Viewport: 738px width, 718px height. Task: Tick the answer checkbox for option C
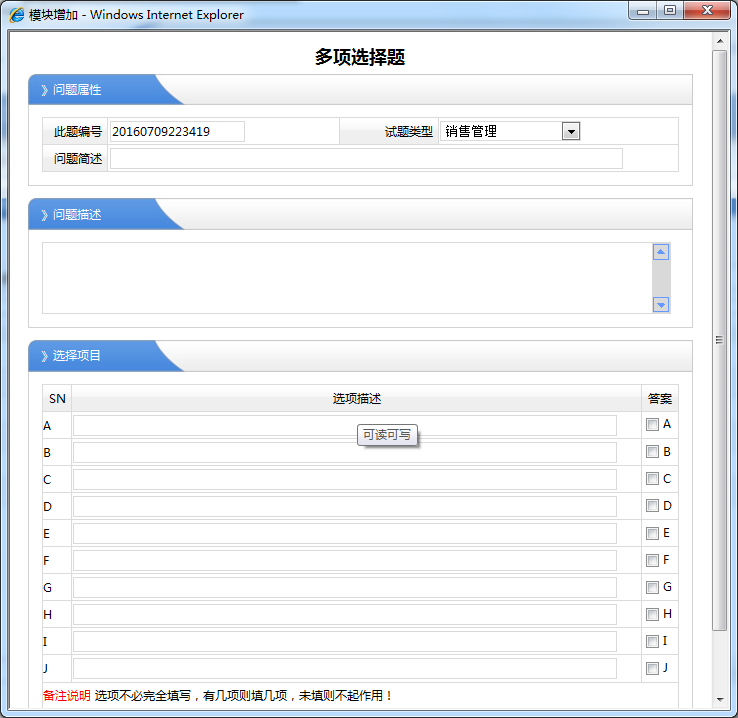pos(652,479)
